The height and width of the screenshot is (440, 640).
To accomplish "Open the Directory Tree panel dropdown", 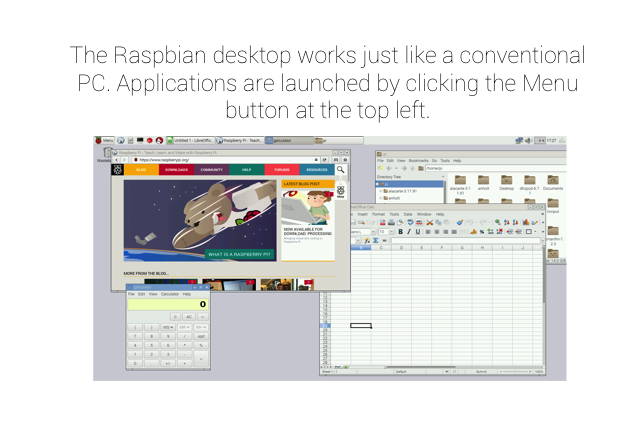I will [x=441, y=177].
